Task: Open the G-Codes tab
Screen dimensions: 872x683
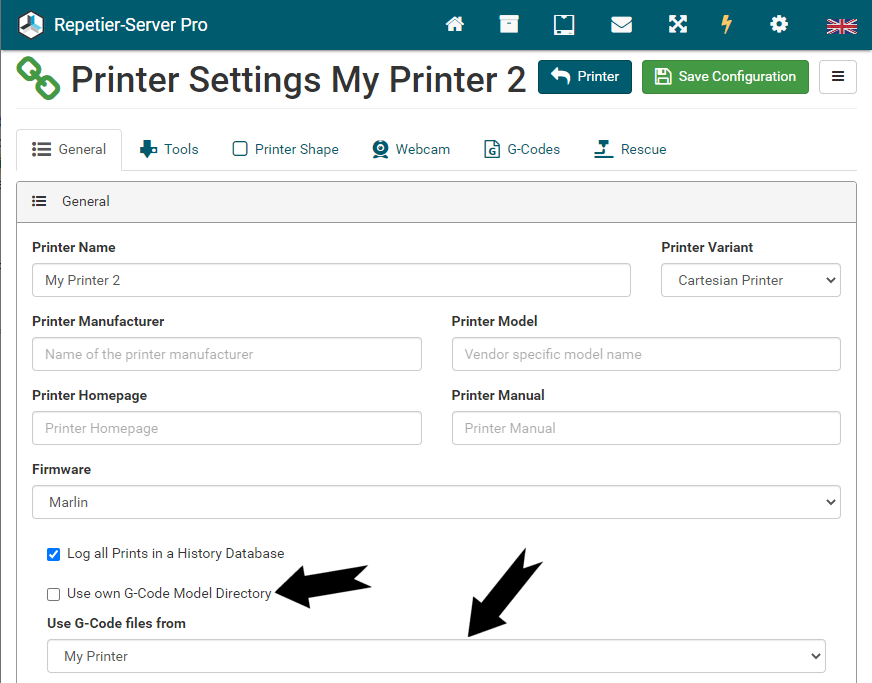Action: [x=522, y=150]
